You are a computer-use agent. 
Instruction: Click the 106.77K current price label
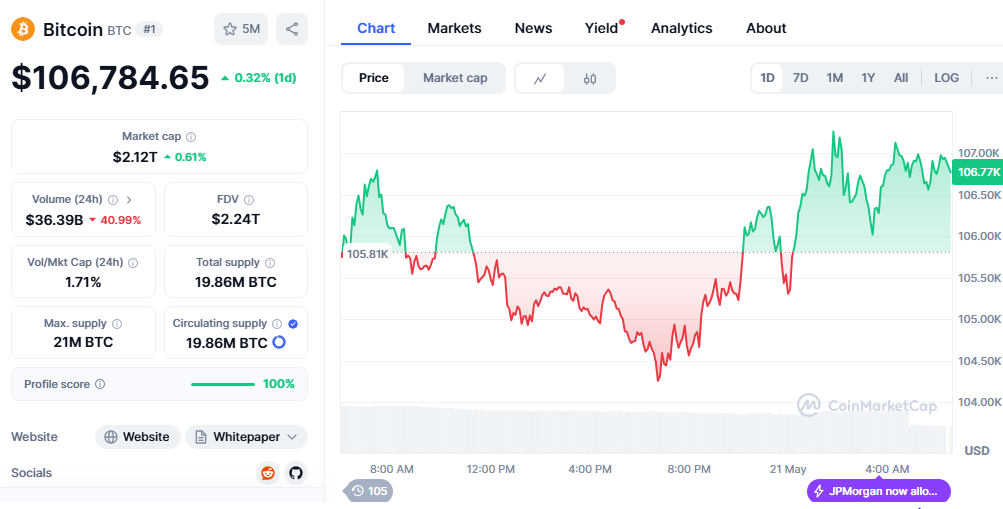(977, 172)
